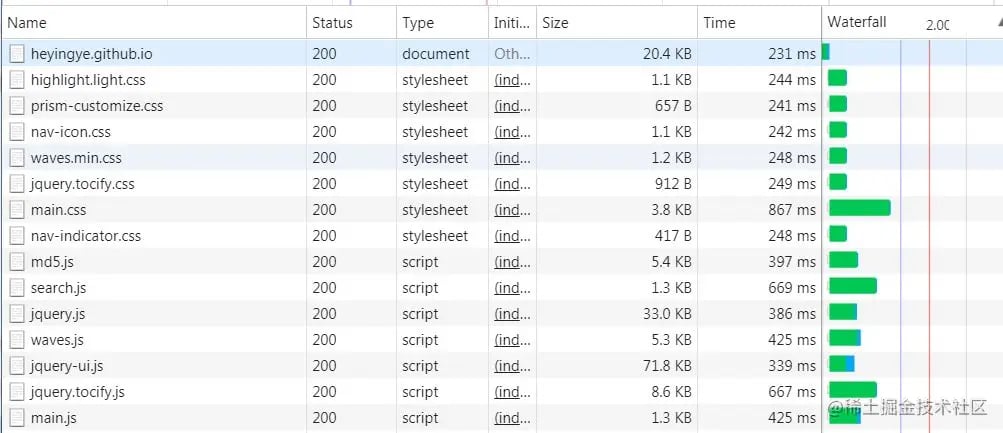This screenshot has width=1003, height=433.
Task: Click the file icon for heyingye.github.io
Action: pos(17,54)
